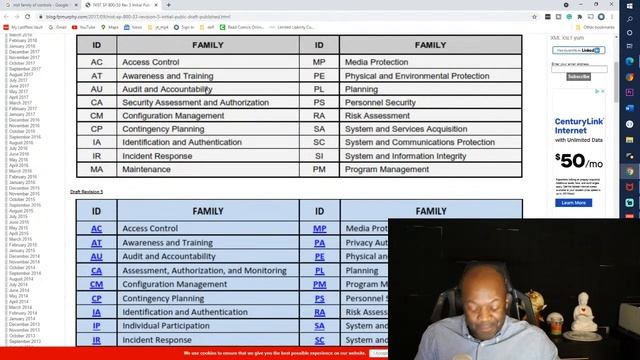The height and width of the screenshot is (360, 640).
Task: Open the RA family link
Action: (320, 312)
